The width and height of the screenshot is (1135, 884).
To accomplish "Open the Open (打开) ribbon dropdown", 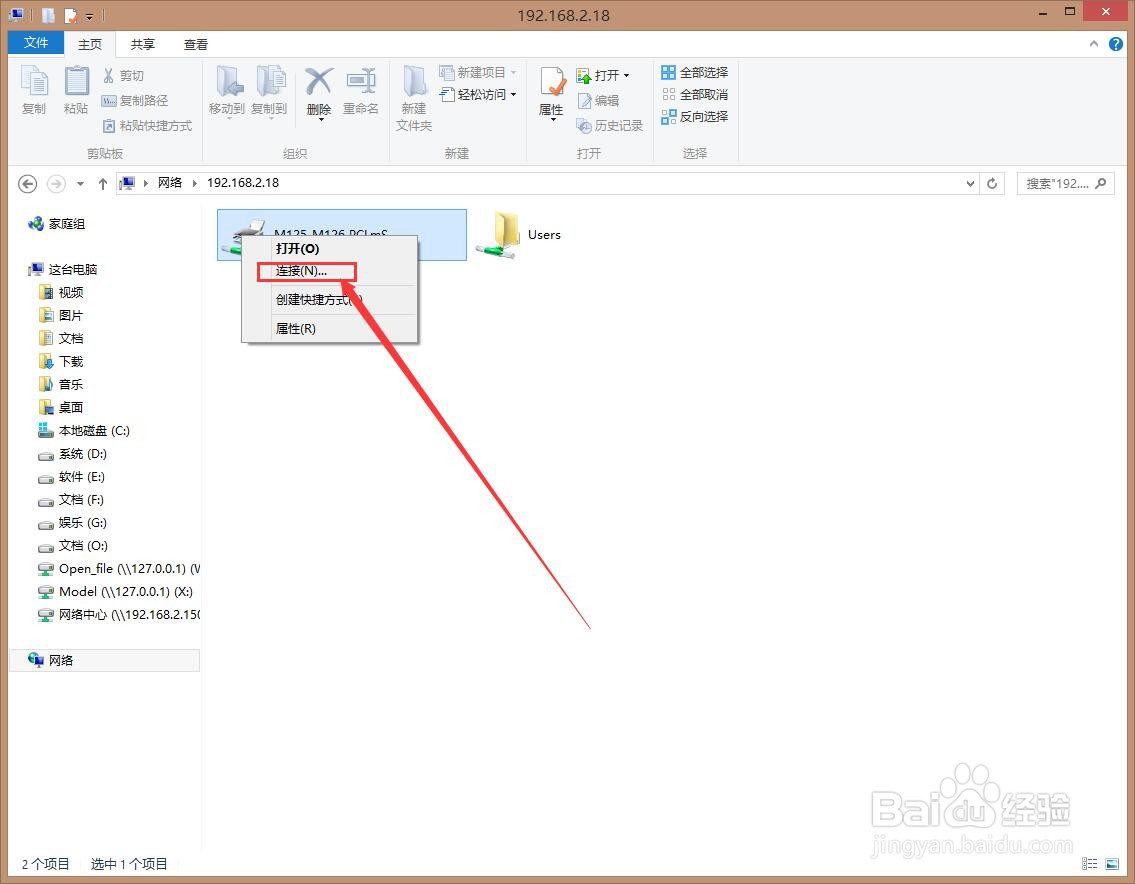I will pos(603,75).
